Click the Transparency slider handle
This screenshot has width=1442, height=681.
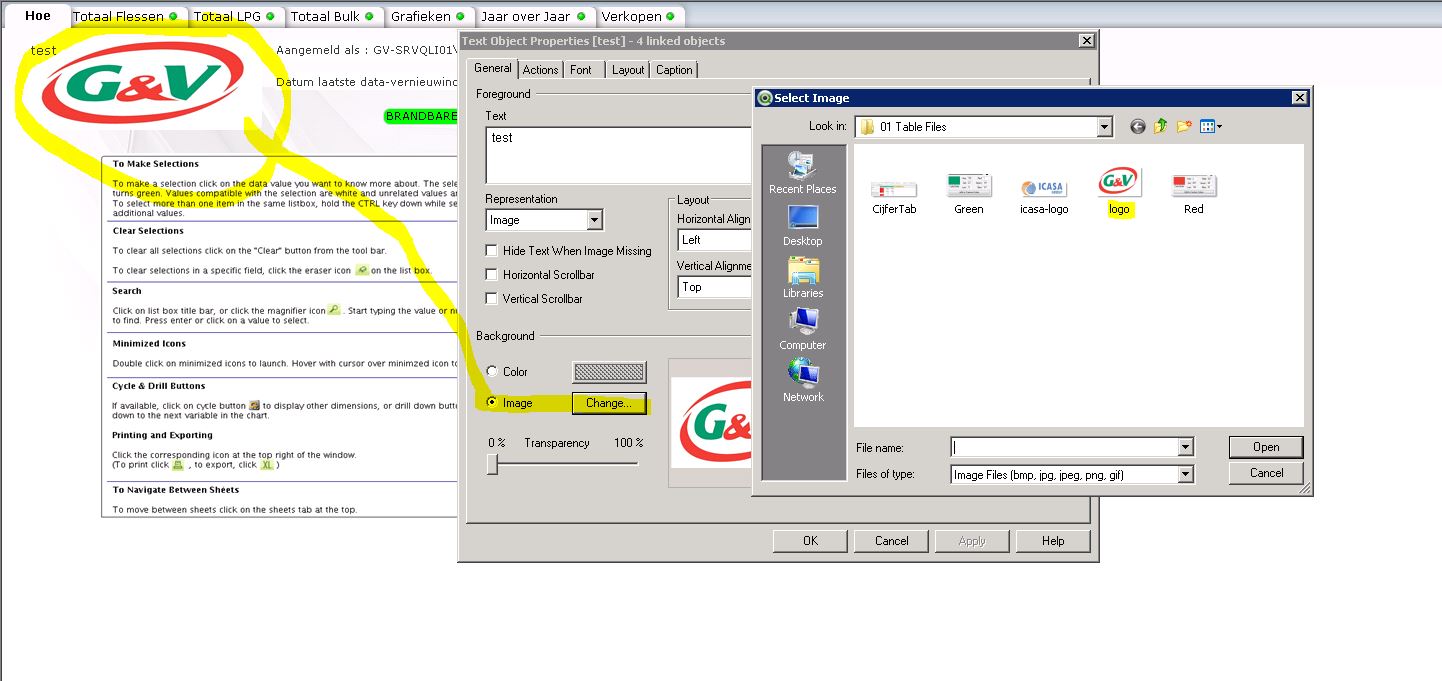tap(492, 464)
